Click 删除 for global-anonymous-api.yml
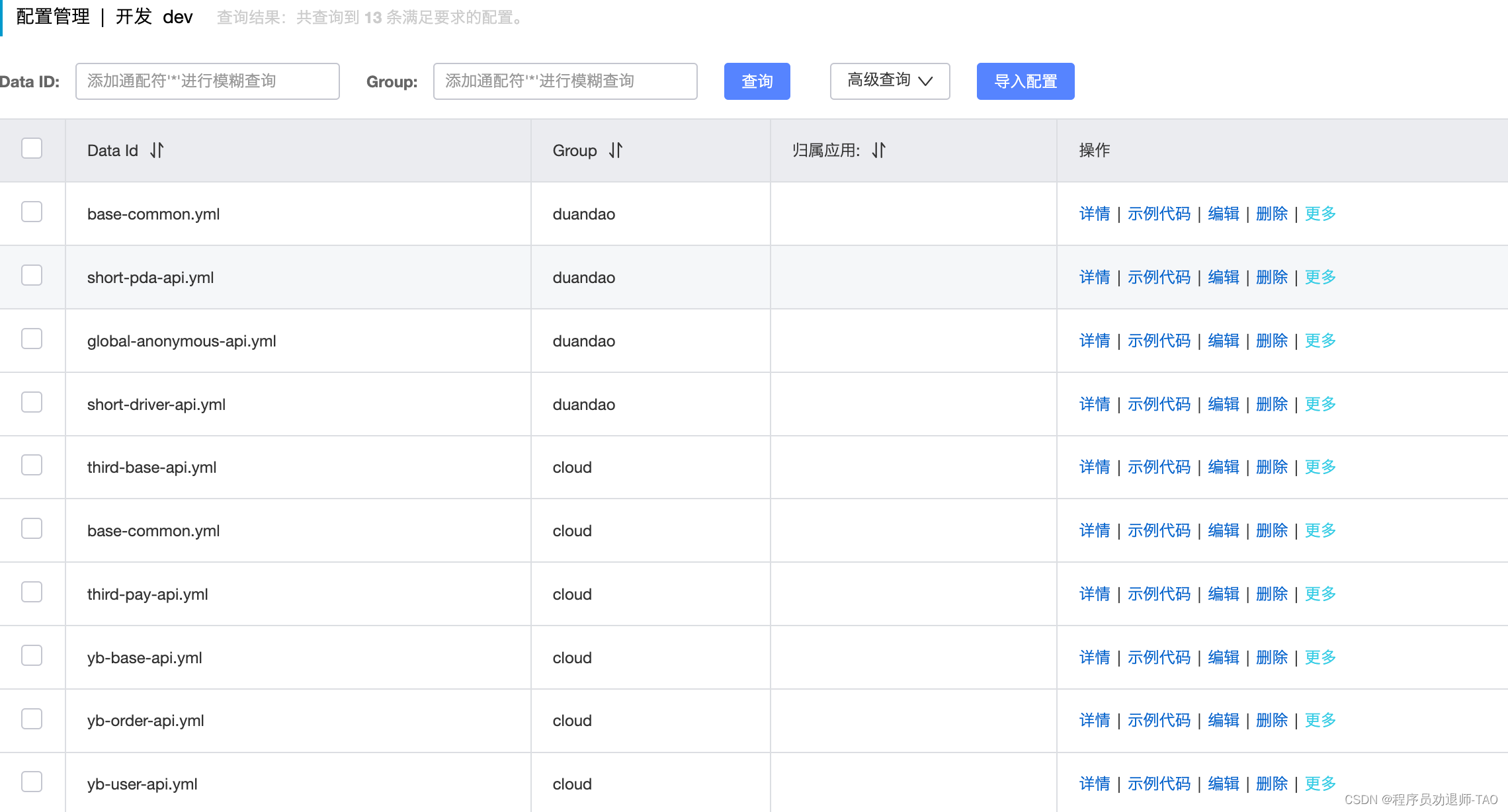Image resolution: width=1508 pixels, height=812 pixels. click(x=1272, y=341)
